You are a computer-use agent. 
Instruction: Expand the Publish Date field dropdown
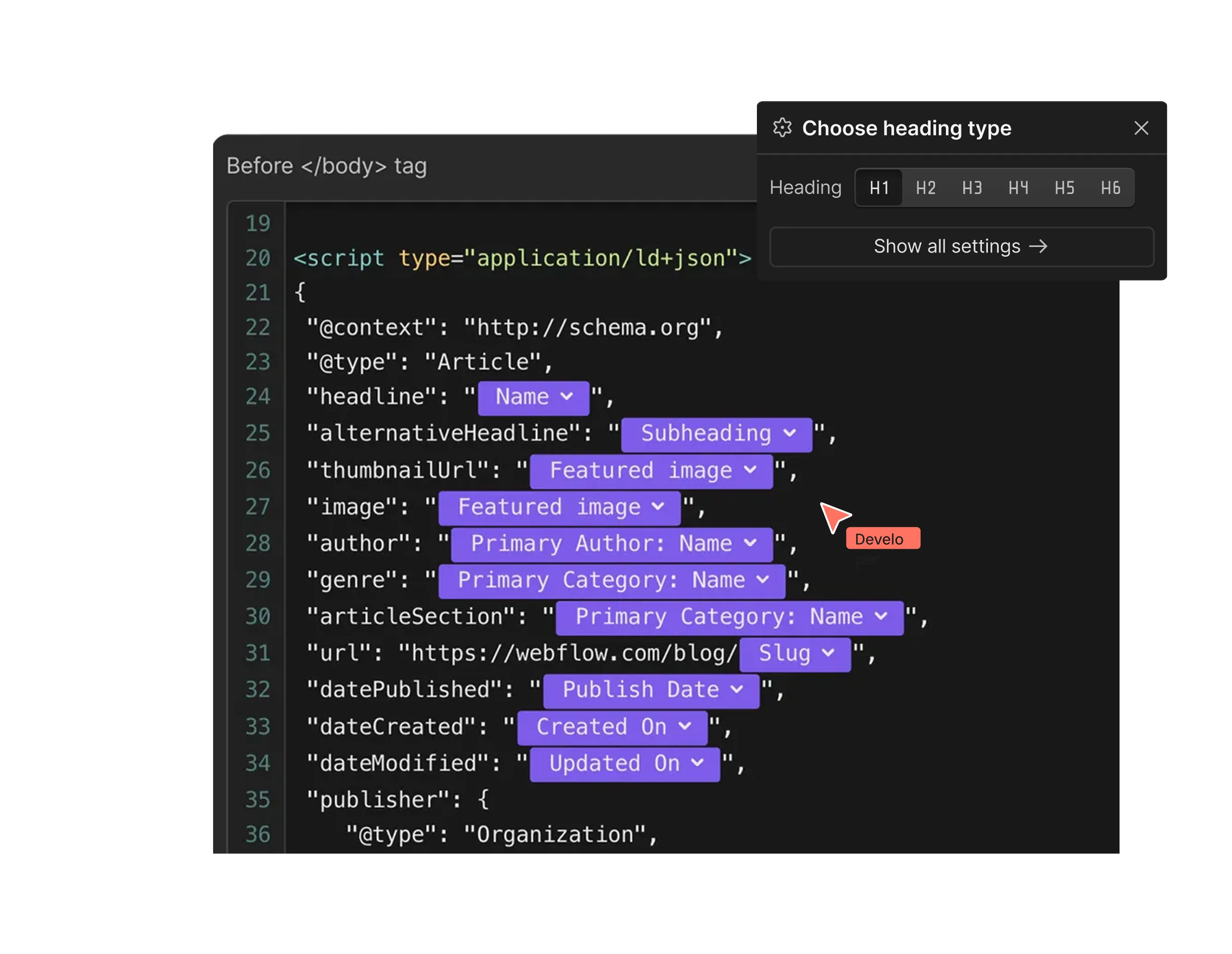click(651, 690)
